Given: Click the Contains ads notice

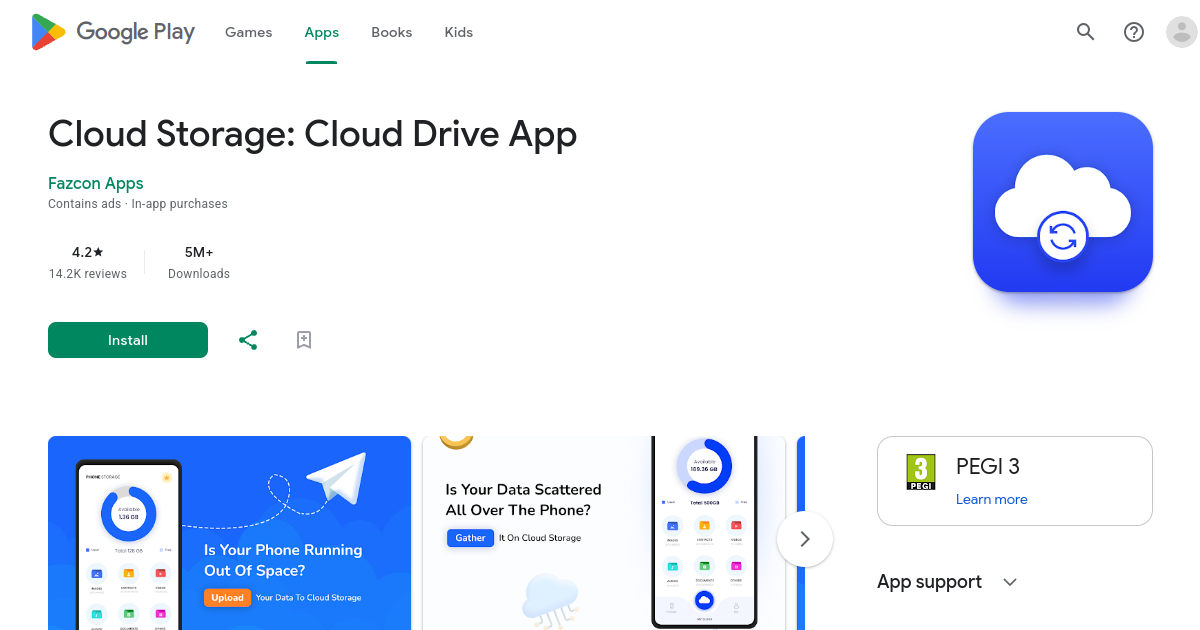Looking at the screenshot, I should point(85,204).
